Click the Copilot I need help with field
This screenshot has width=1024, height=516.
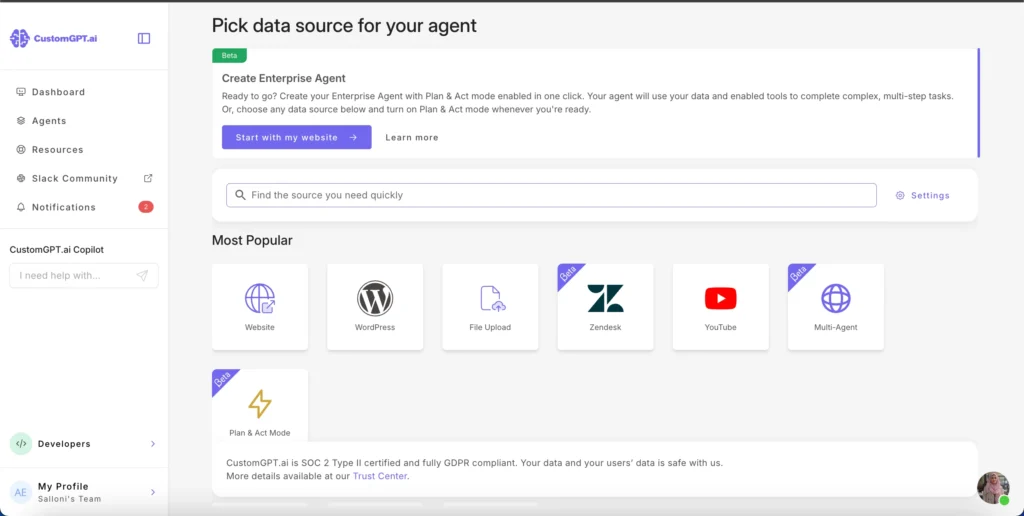pyautogui.click(x=84, y=276)
